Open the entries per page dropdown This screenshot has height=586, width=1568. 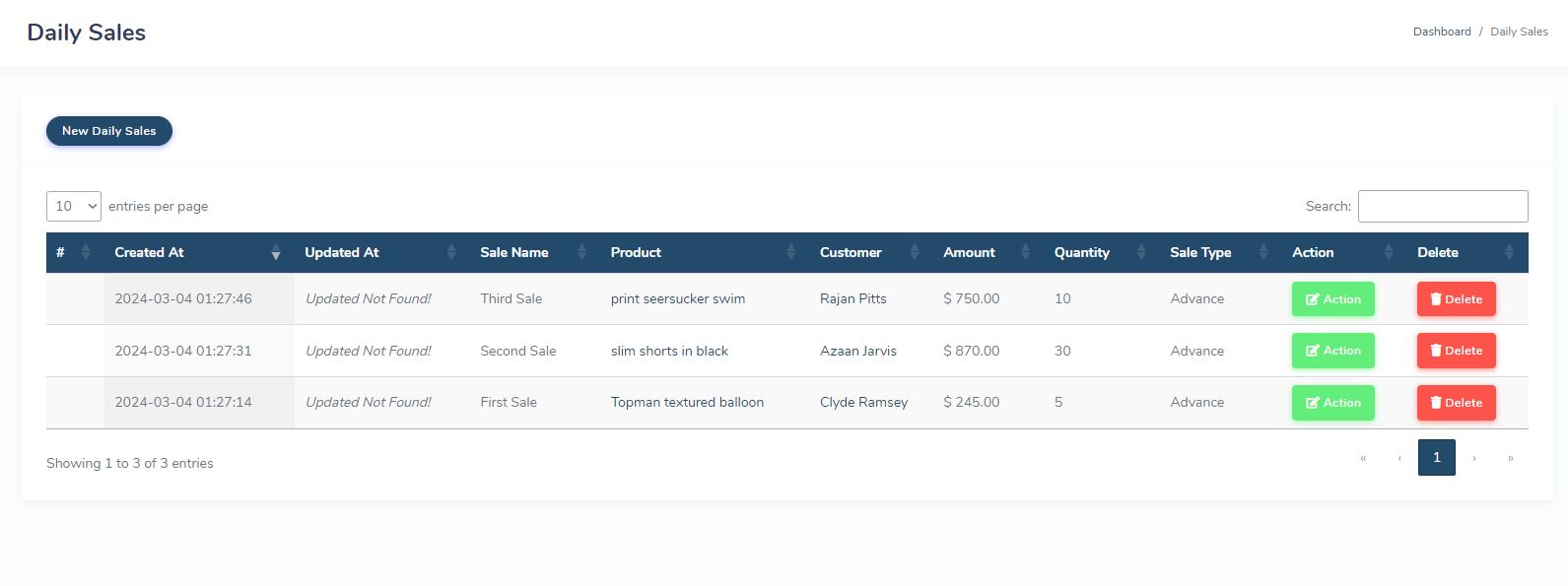coord(74,206)
